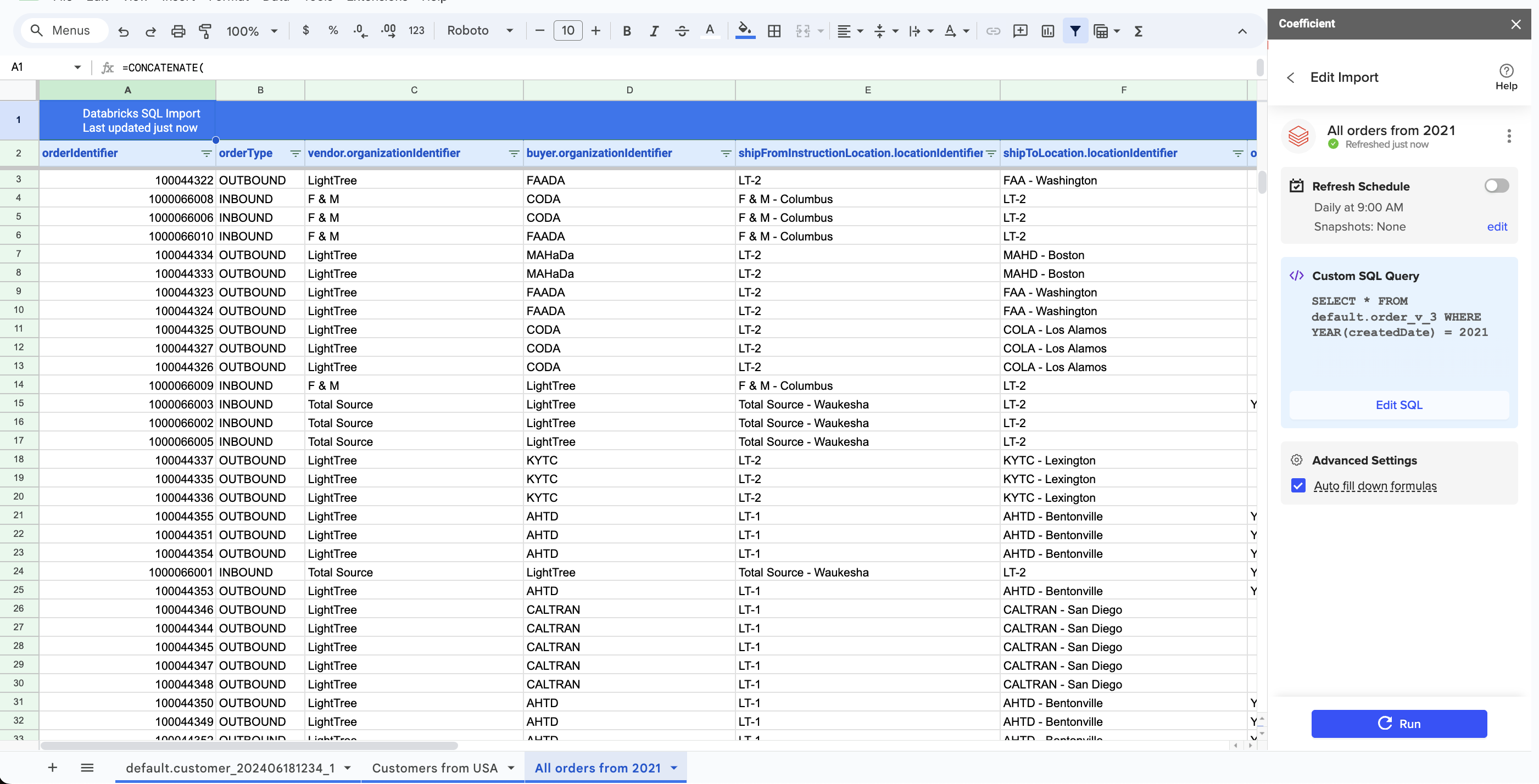The height and width of the screenshot is (784, 1539).
Task: Click the print icon
Action: click(x=178, y=31)
